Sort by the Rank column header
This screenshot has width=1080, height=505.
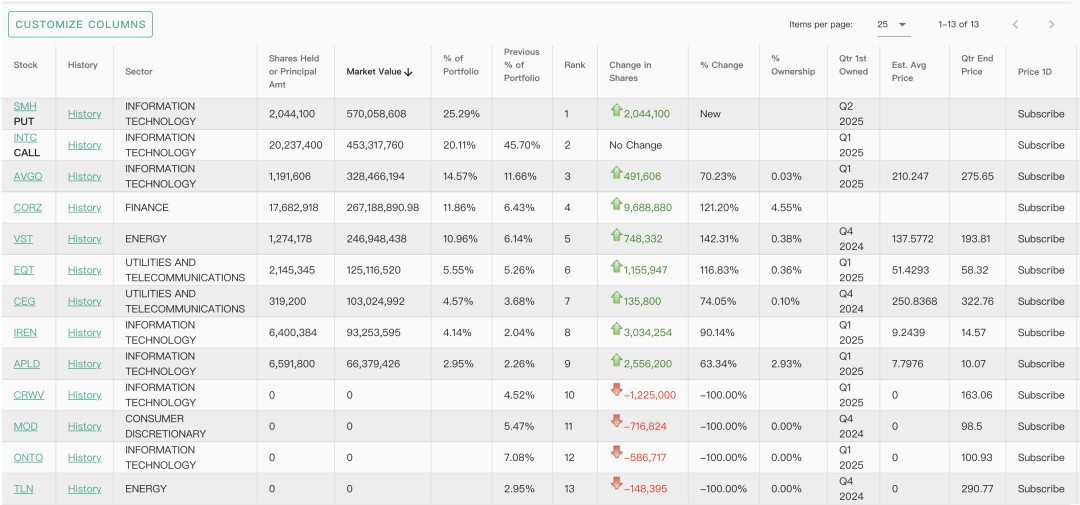tap(574, 65)
